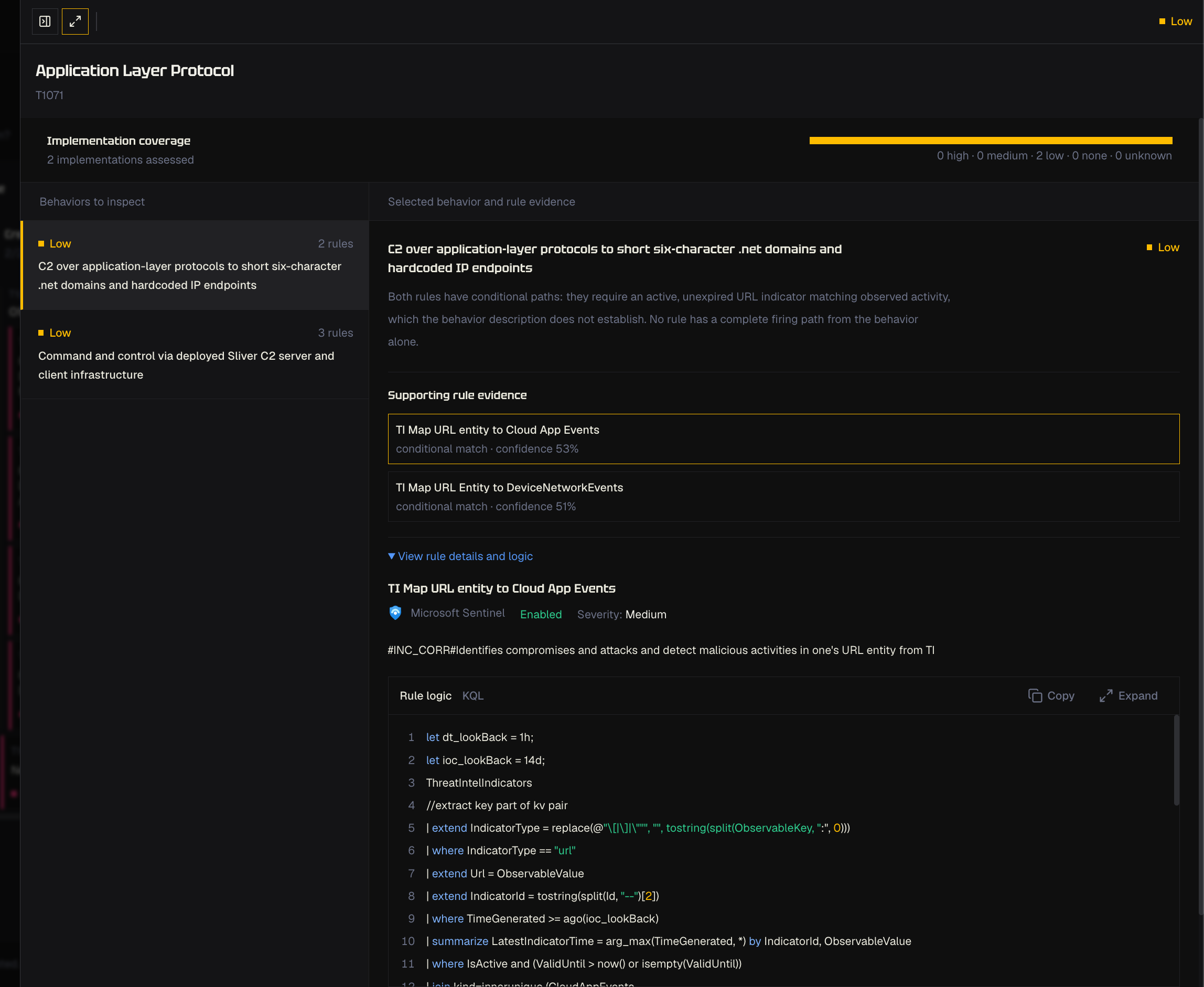Click the 'Supporting rule evidence' heading
This screenshot has height=987, width=1204.
click(x=457, y=395)
